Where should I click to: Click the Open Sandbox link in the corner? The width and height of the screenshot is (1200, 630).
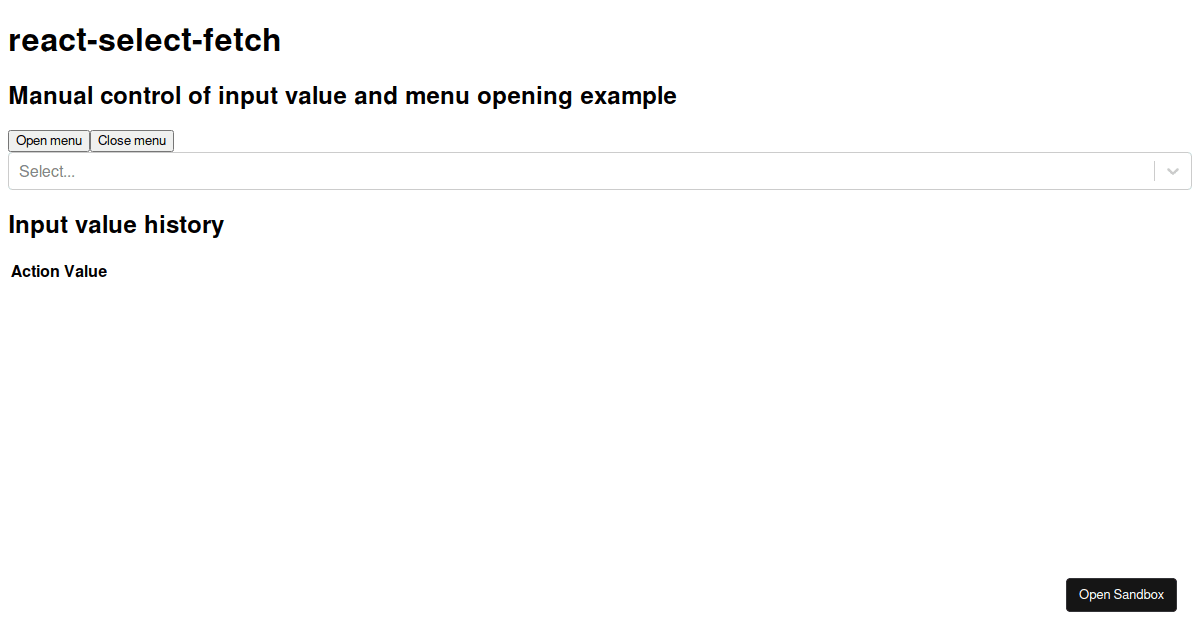pos(1121,594)
